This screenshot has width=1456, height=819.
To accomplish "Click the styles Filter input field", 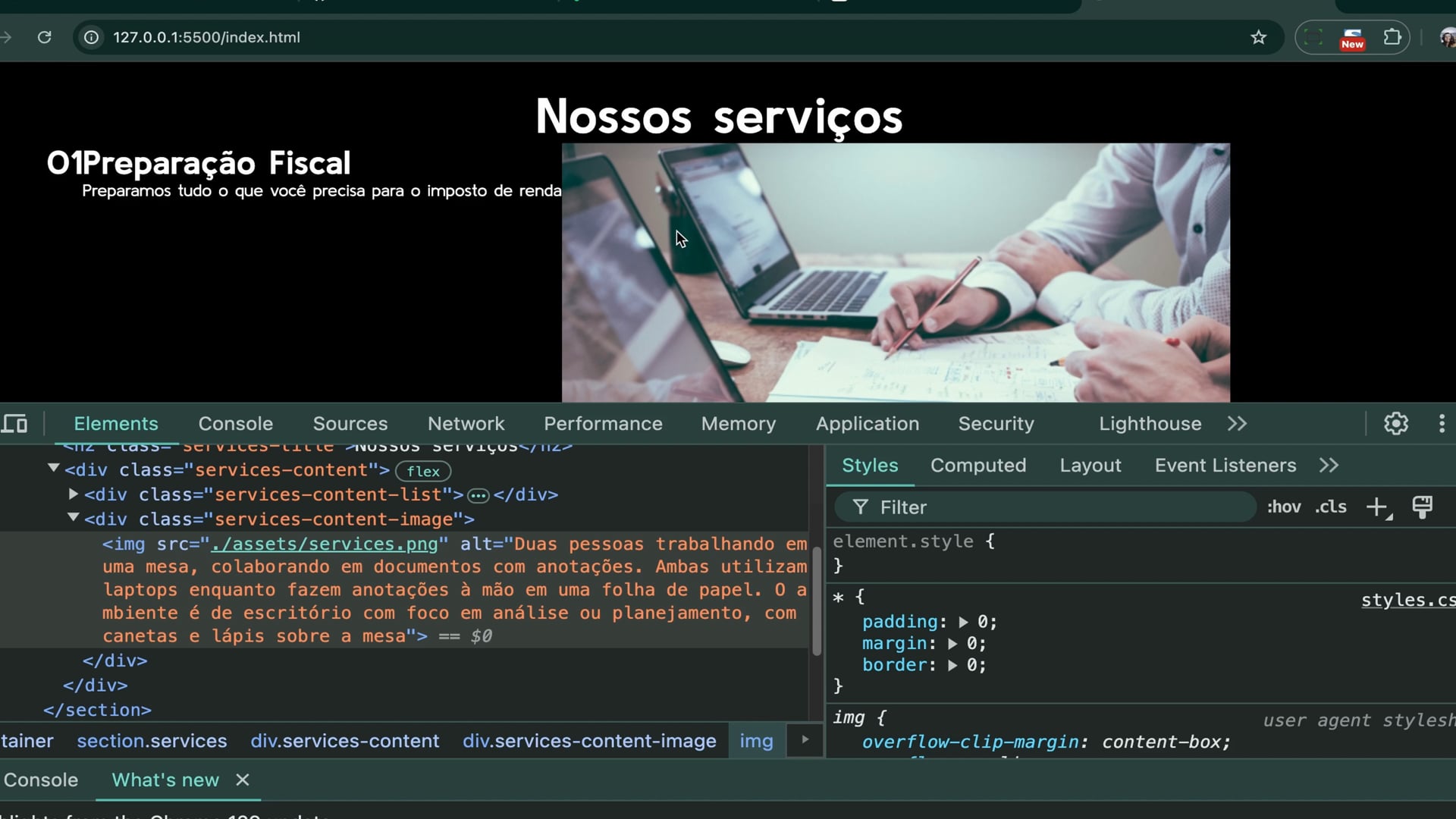I will pos(1046,507).
